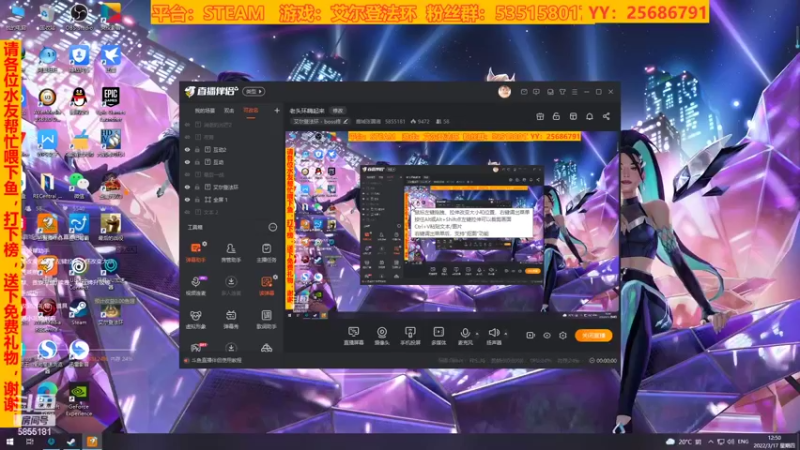This screenshot has width=800, height=450.
Task: Open the Windows Start menu
Action: pos(9,442)
